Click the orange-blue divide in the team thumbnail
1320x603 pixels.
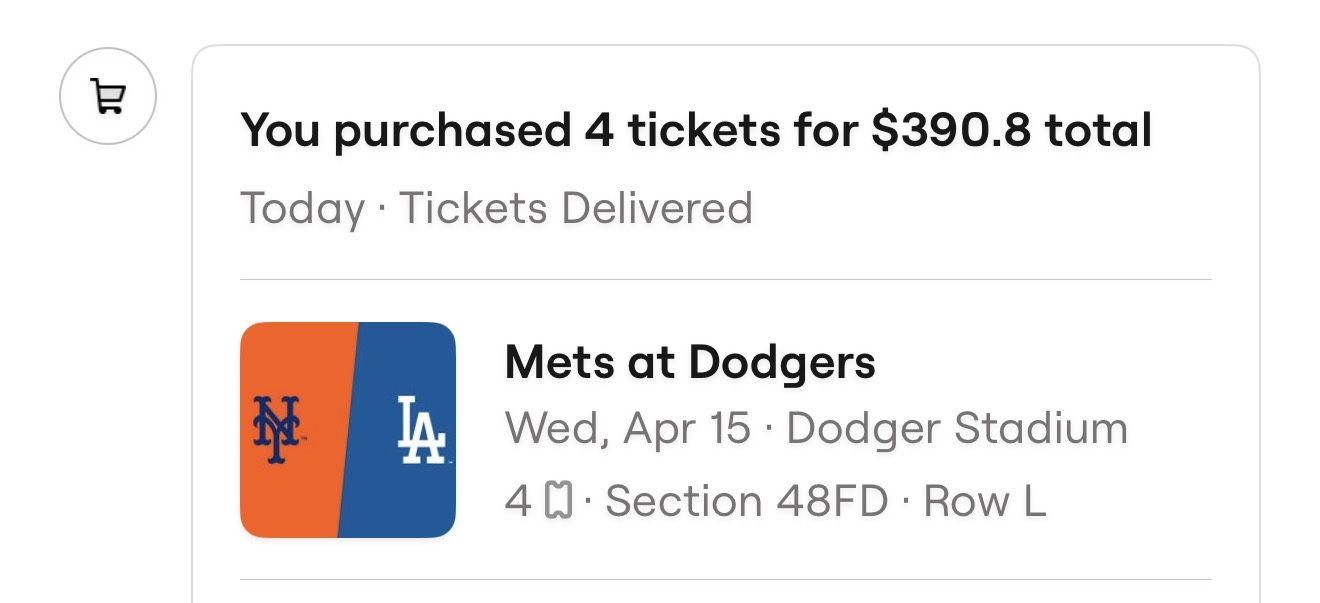tap(348, 430)
